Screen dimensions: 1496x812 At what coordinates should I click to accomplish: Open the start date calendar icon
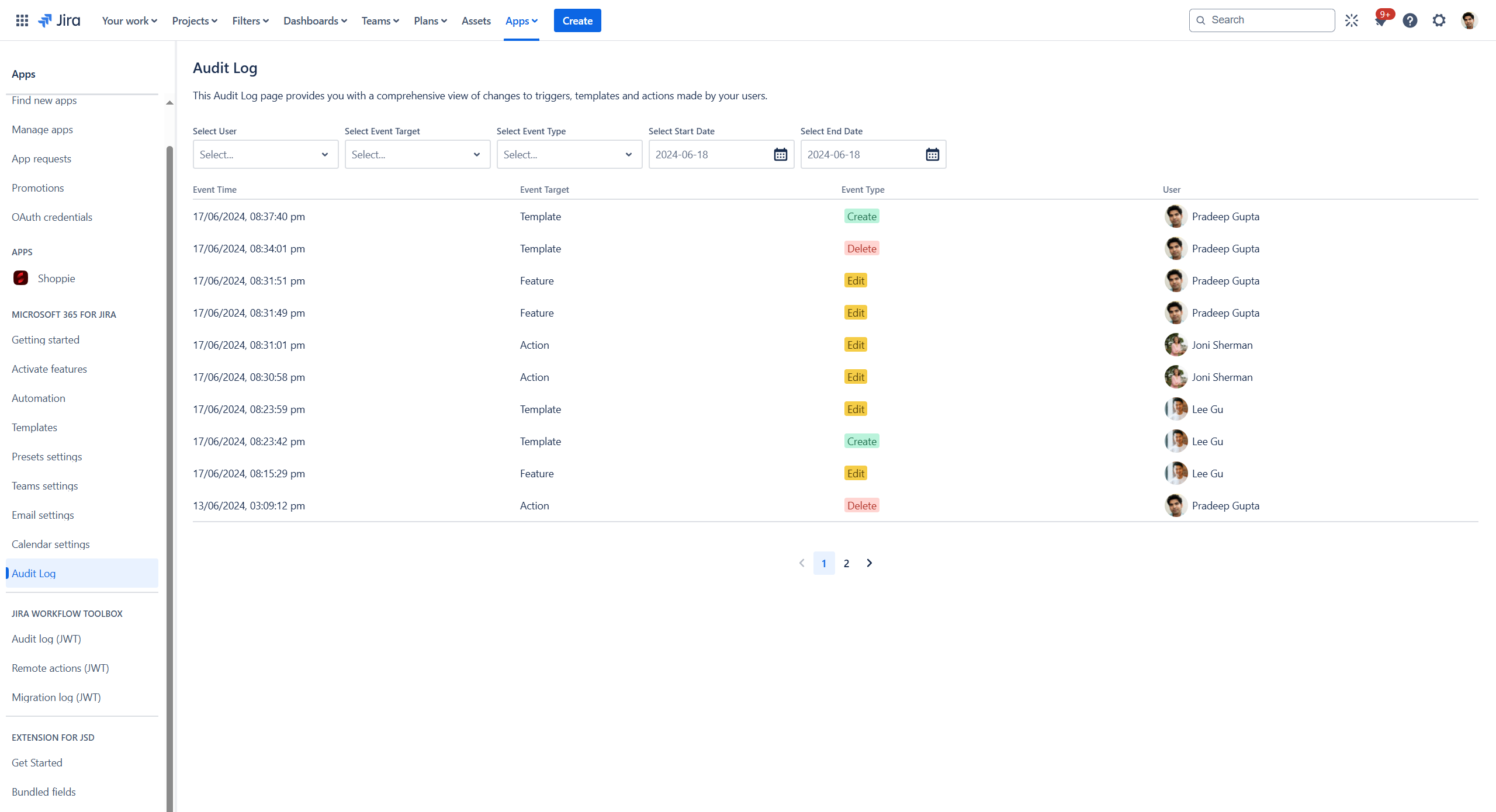click(x=780, y=154)
